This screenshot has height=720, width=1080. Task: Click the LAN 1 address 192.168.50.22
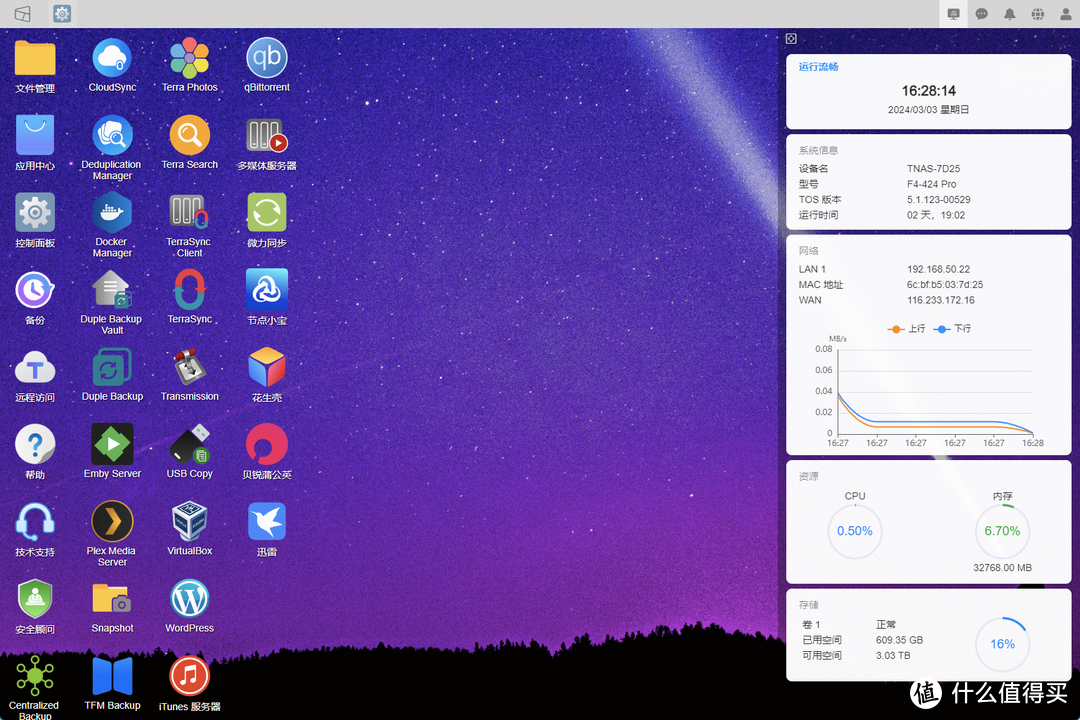point(938,269)
